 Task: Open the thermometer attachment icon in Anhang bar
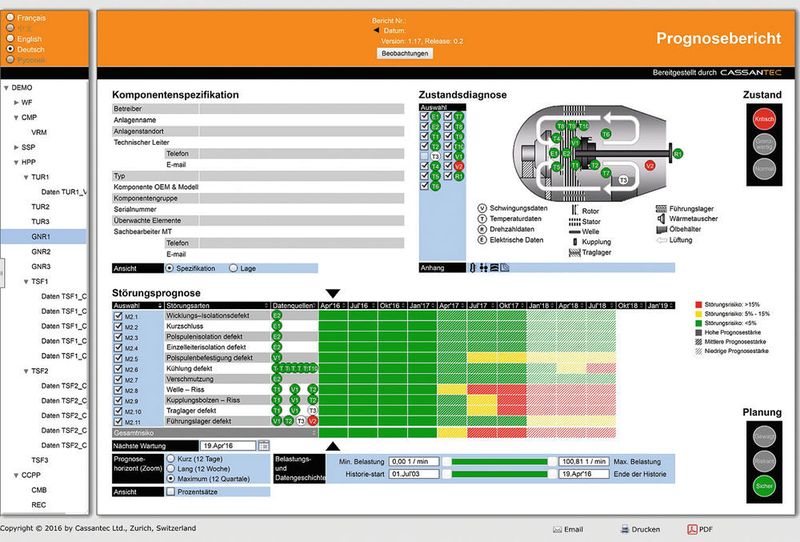(472, 268)
